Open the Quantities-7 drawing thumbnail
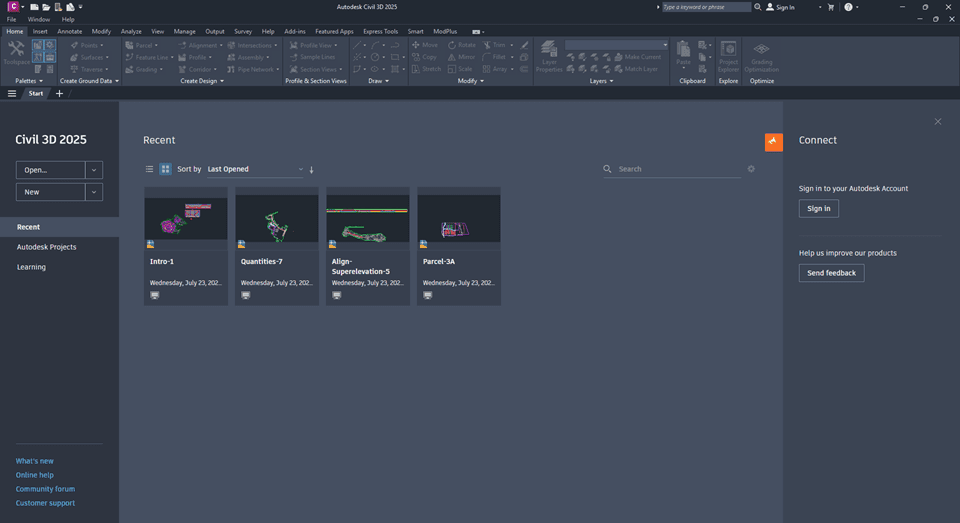This screenshot has height=523, width=960. tap(276, 218)
